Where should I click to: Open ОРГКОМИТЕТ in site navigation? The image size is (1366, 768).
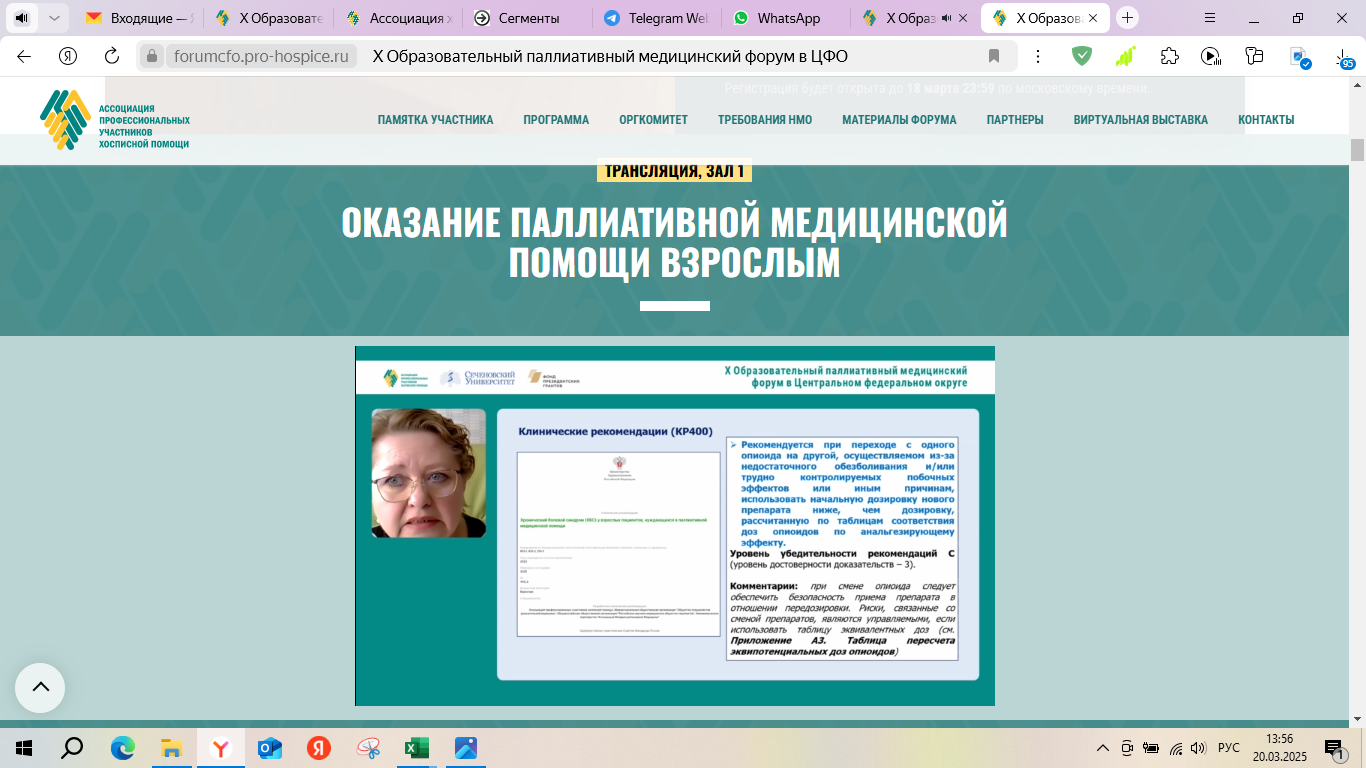(653, 120)
